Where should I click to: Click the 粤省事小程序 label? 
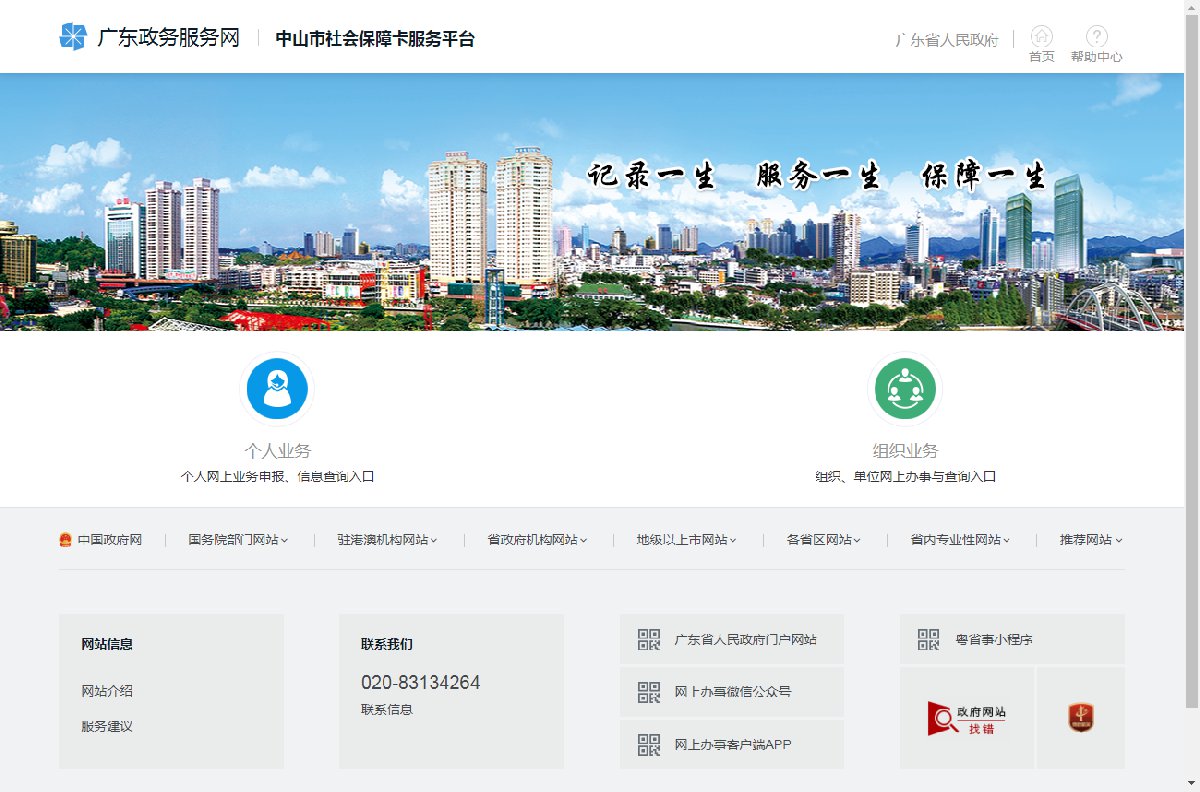pos(994,640)
